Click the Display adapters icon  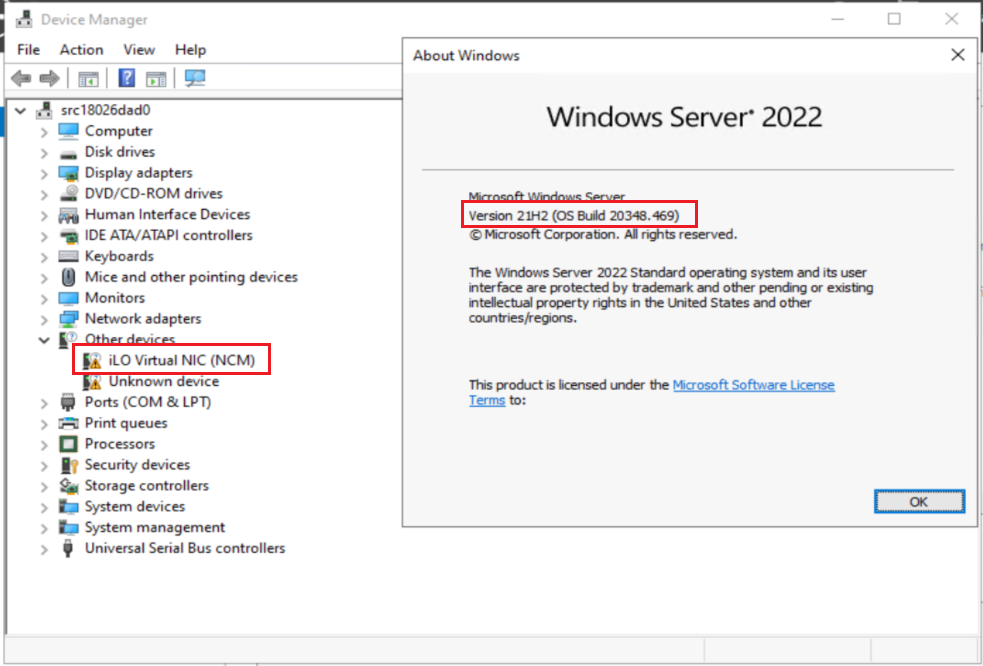point(68,173)
